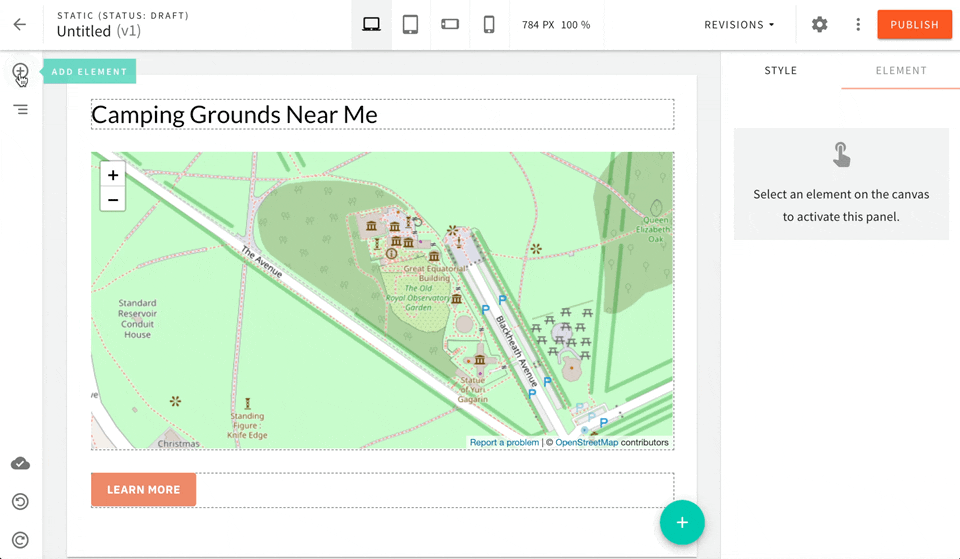960x559 pixels.
Task: Click the copyright icon in sidebar
Action: point(20,539)
